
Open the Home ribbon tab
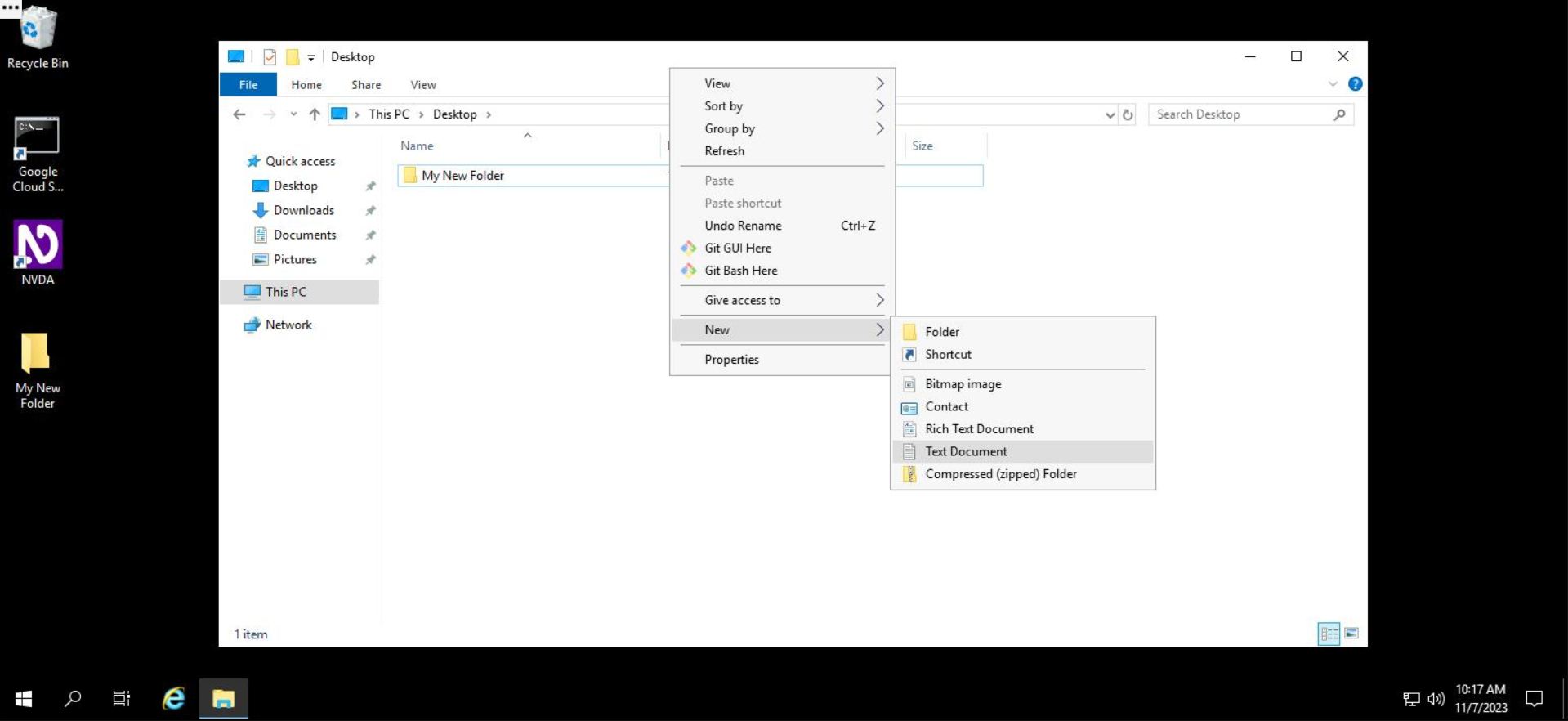306,85
